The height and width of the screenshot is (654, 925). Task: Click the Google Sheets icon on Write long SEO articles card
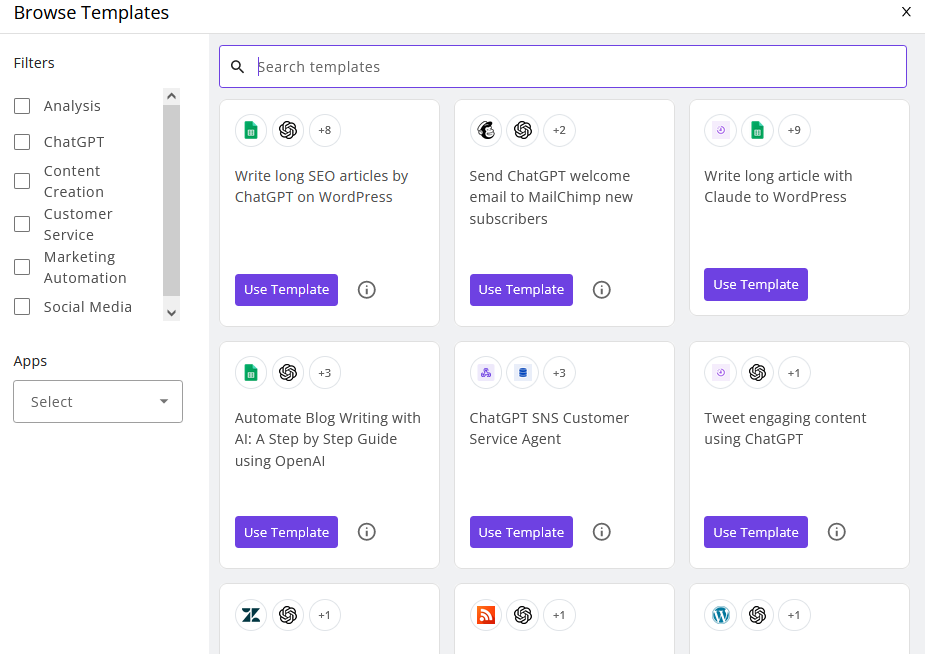(x=251, y=130)
